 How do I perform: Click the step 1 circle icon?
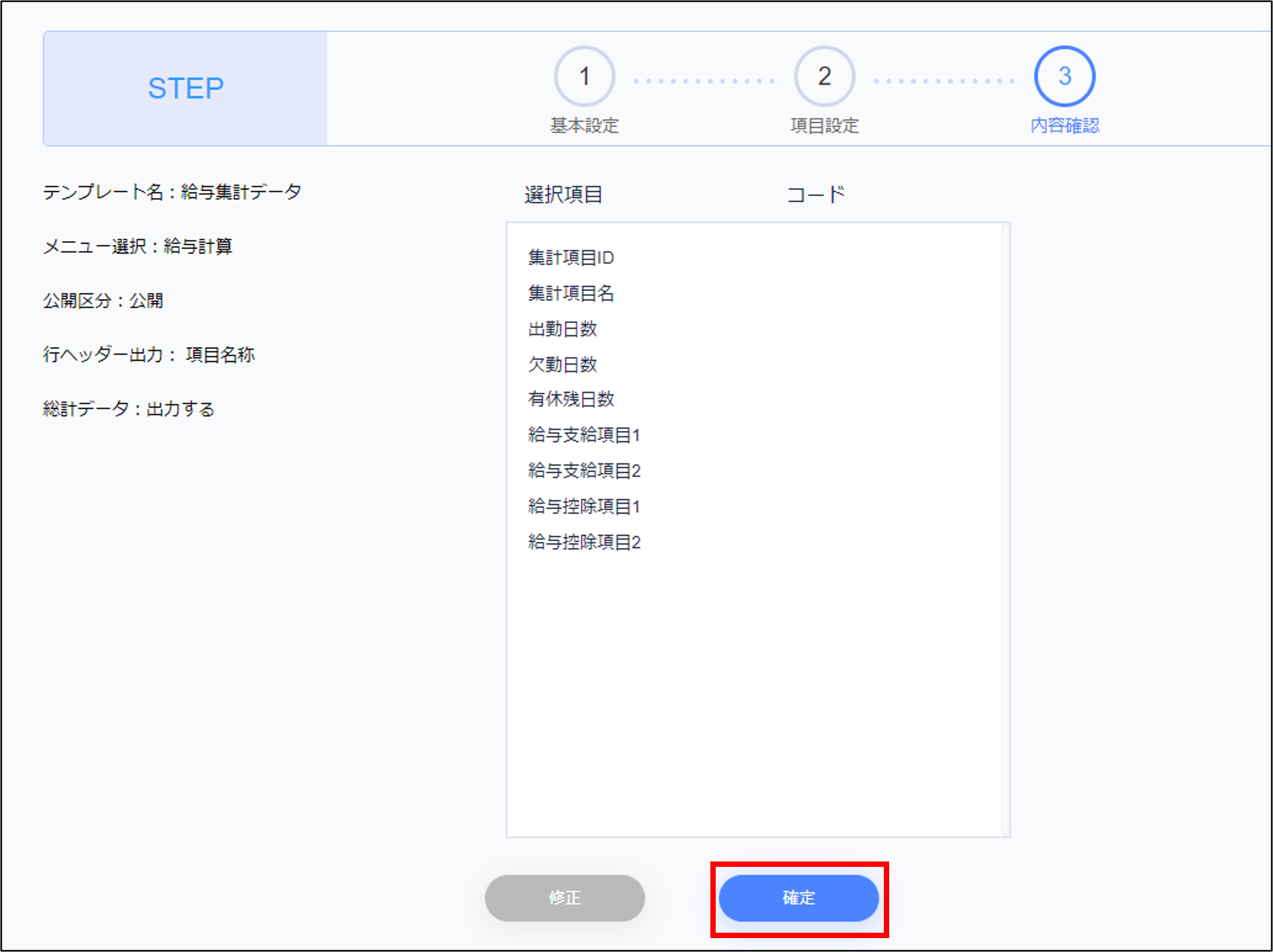pos(584,76)
